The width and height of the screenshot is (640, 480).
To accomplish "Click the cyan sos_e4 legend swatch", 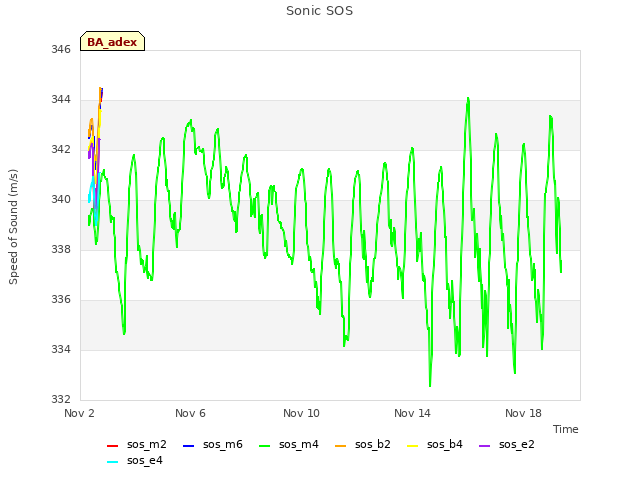I will pyautogui.click(x=112, y=462).
